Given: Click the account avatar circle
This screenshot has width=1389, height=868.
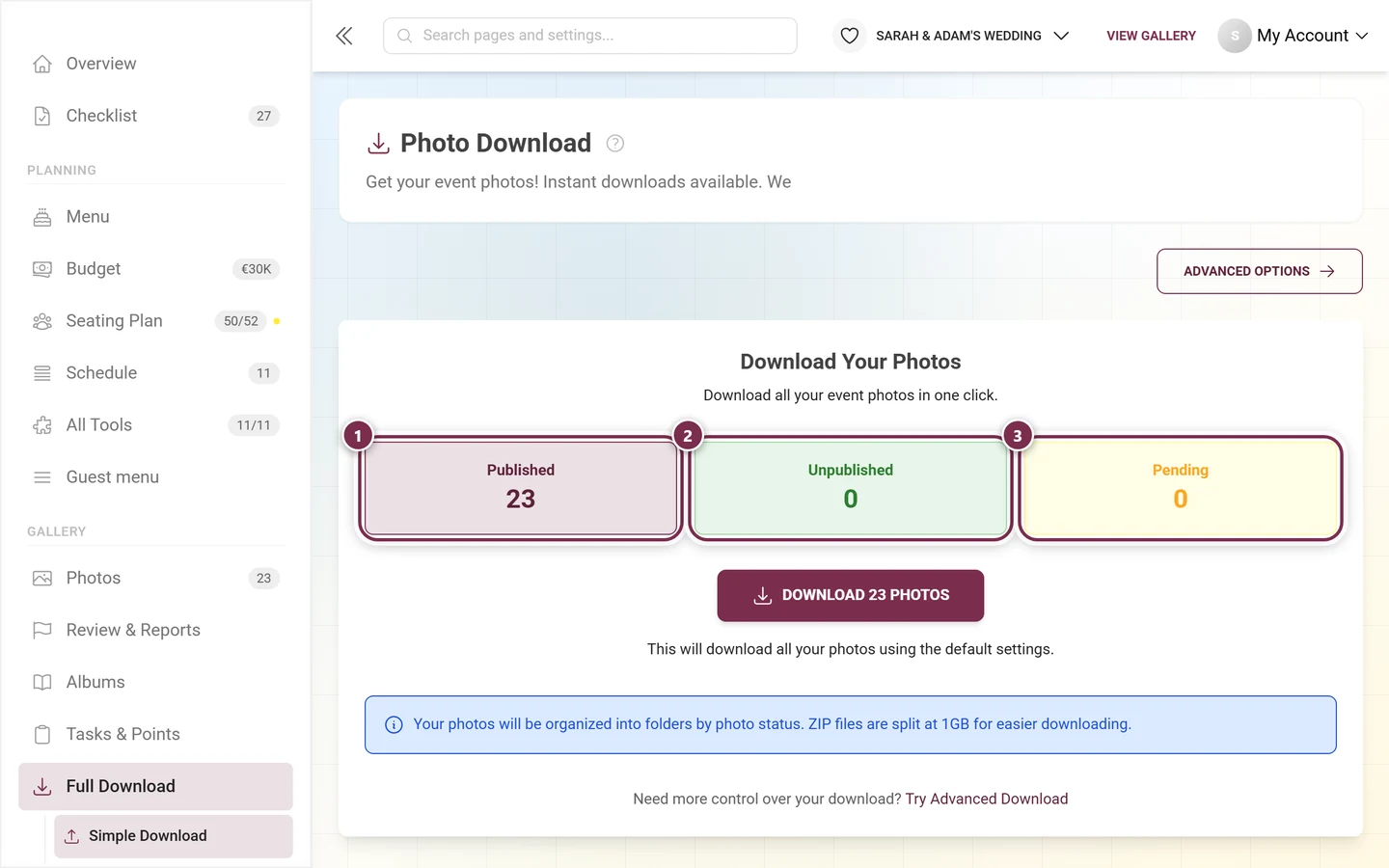Looking at the screenshot, I should 1235,36.
